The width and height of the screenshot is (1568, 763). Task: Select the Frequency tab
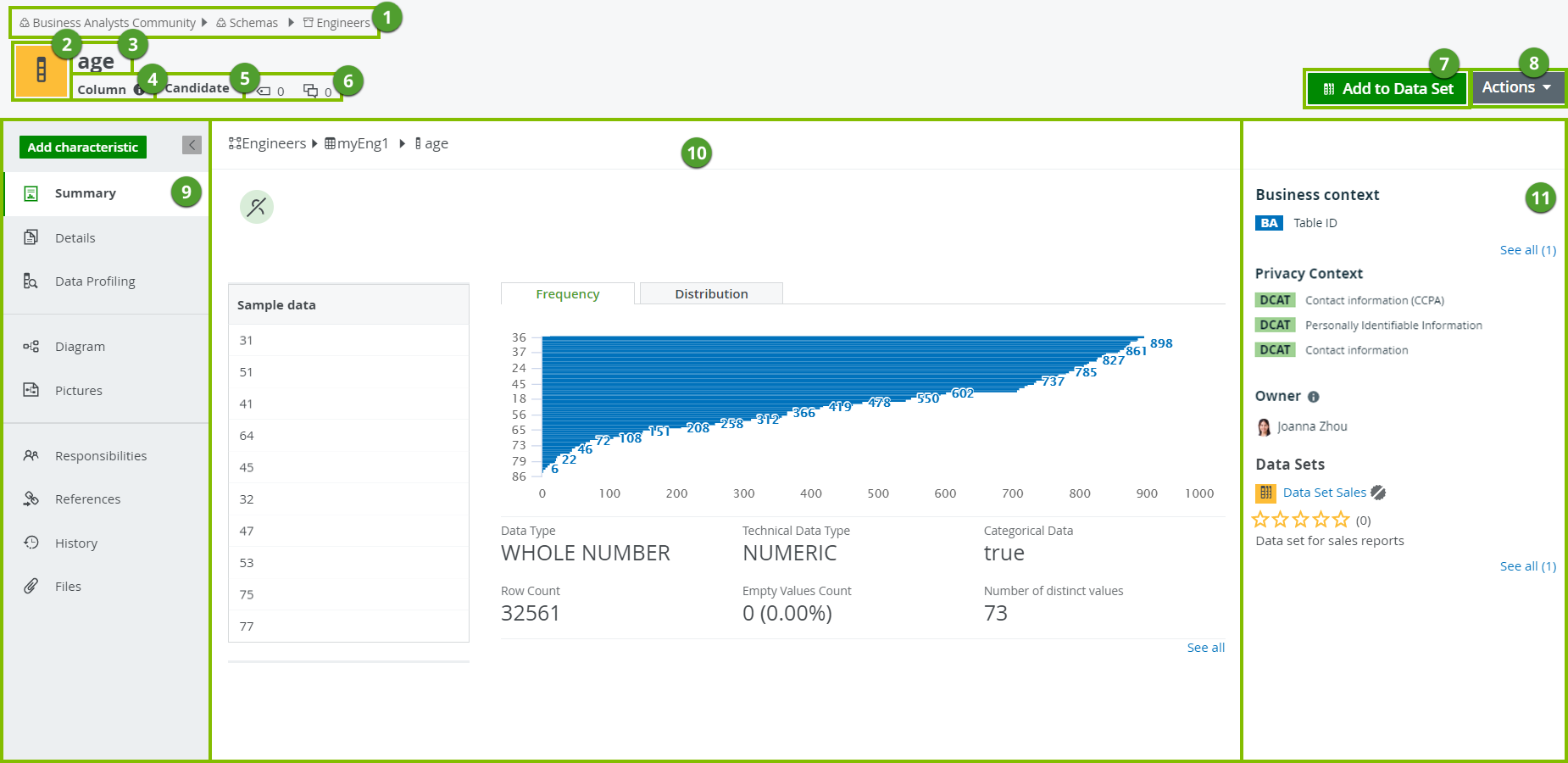567,294
